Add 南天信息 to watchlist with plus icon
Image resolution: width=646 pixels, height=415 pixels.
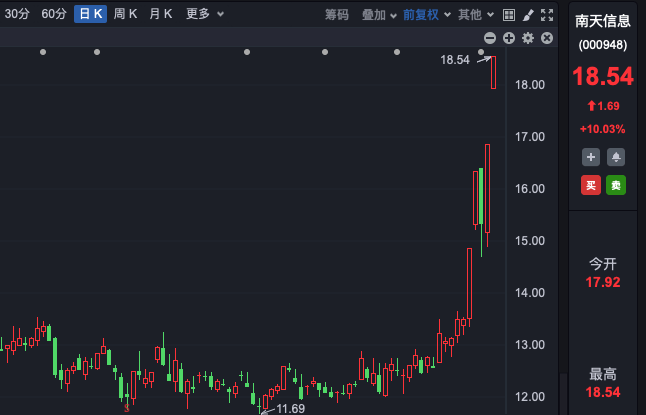(x=591, y=157)
